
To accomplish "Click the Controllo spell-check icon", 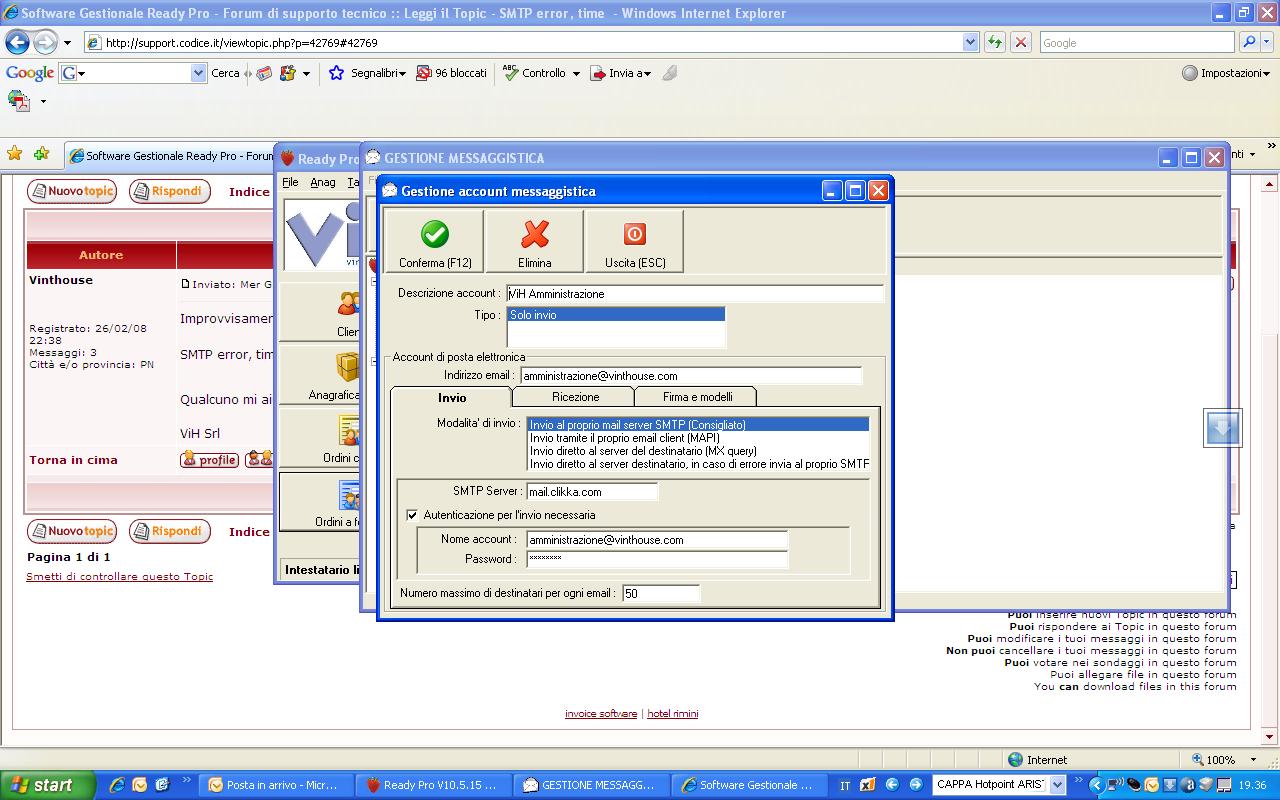I will coord(511,73).
